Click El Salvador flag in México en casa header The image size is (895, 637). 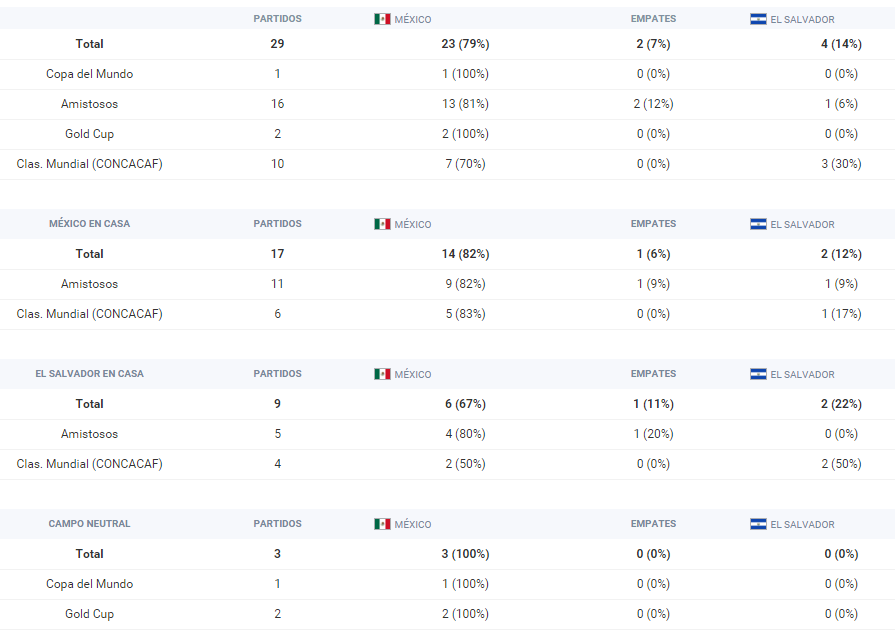click(758, 224)
